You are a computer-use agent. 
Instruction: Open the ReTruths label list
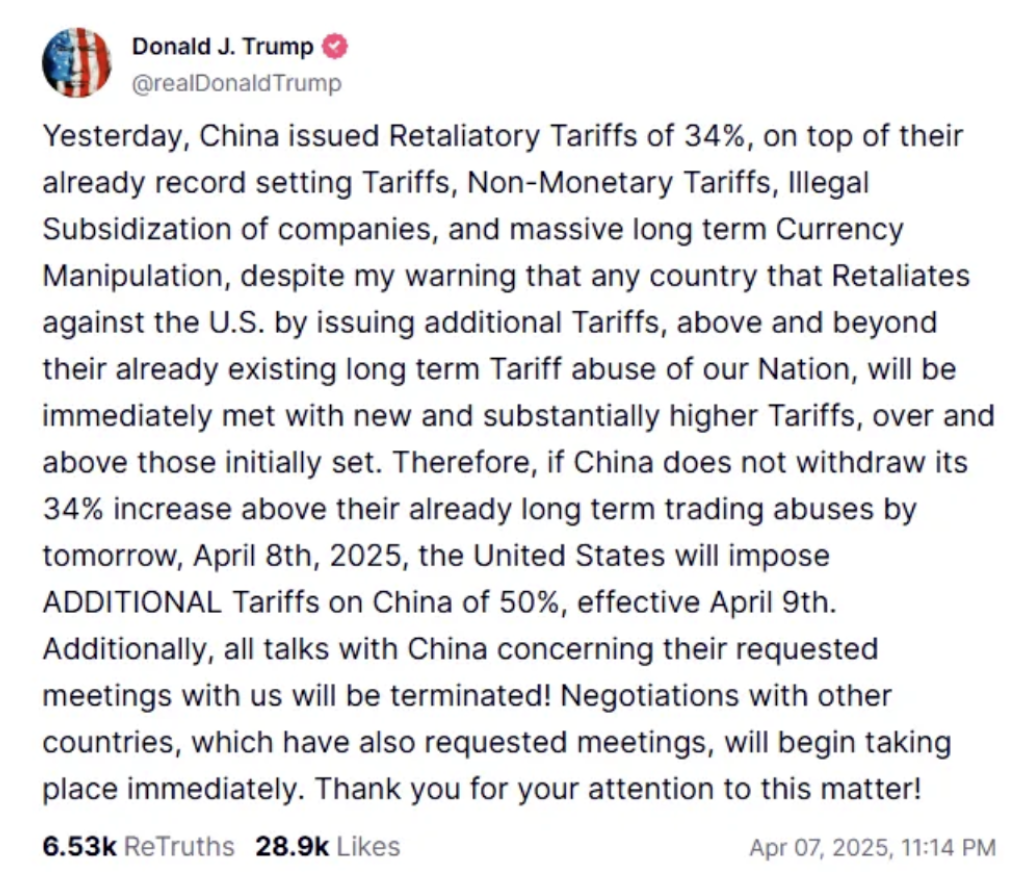point(179,846)
